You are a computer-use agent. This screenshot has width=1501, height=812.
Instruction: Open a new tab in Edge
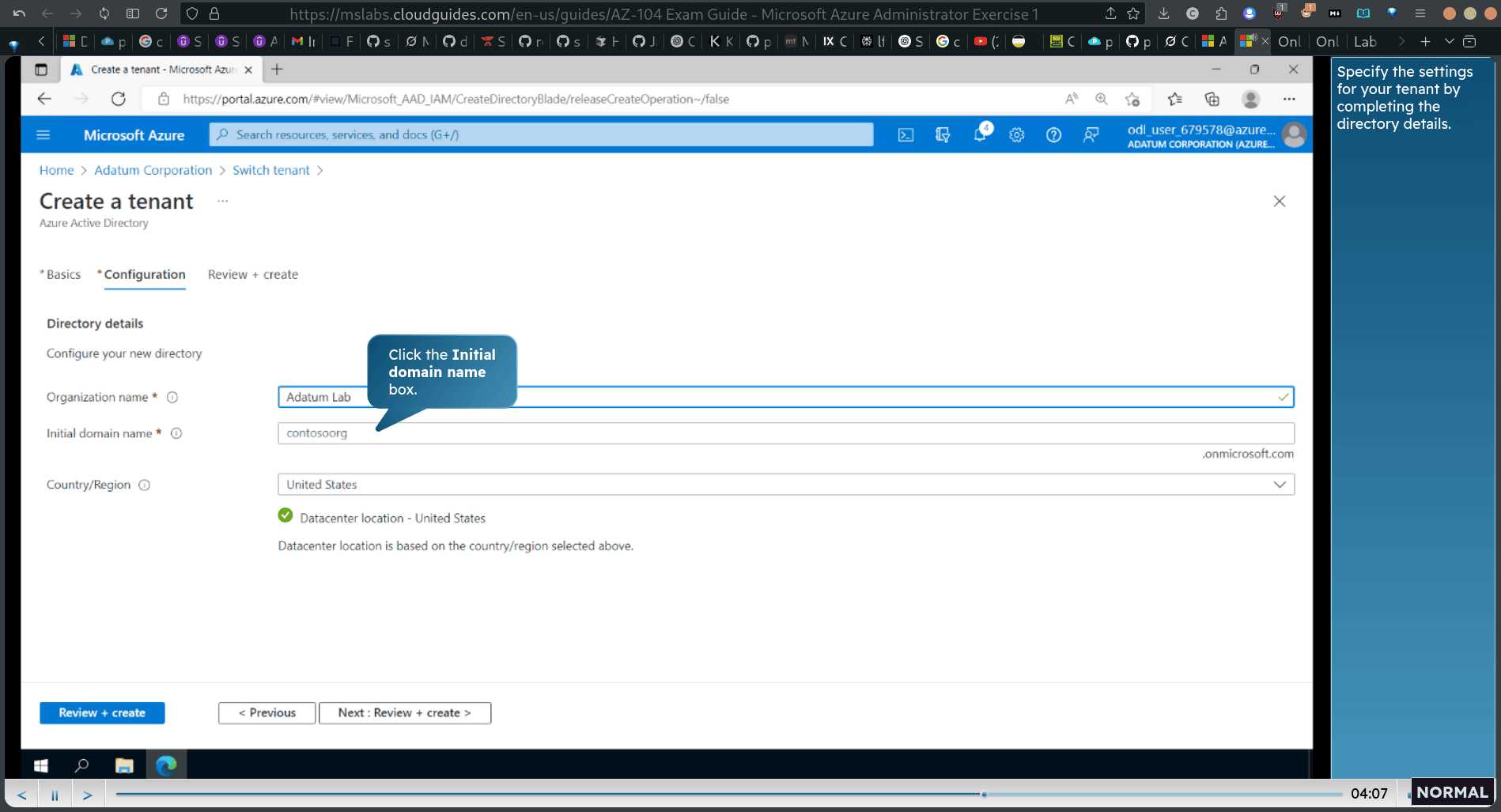pyautogui.click(x=277, y=70)
